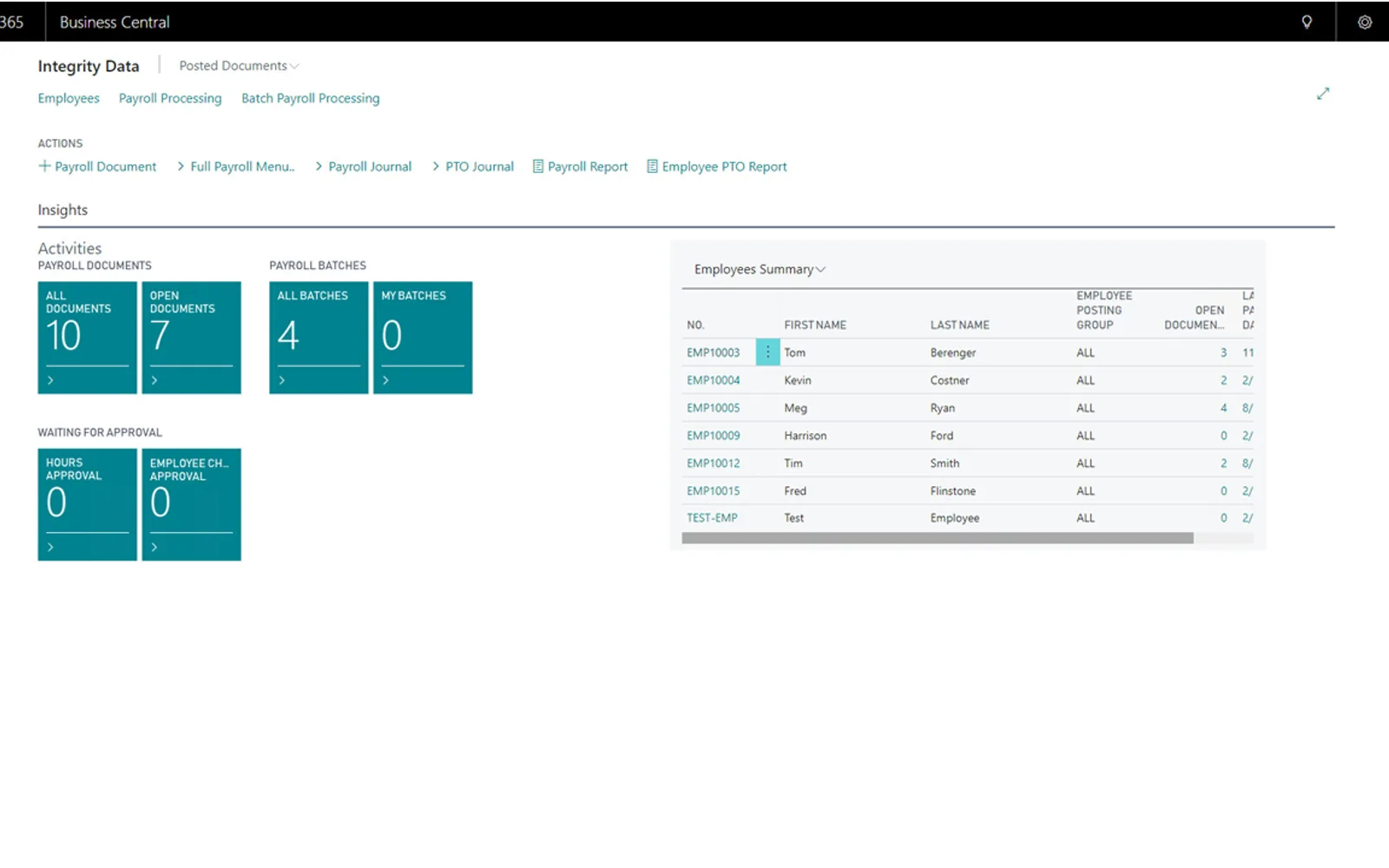Open the Employees navigation item
This screenshot has height=868, width=1389.
click(x=69, y=98)
